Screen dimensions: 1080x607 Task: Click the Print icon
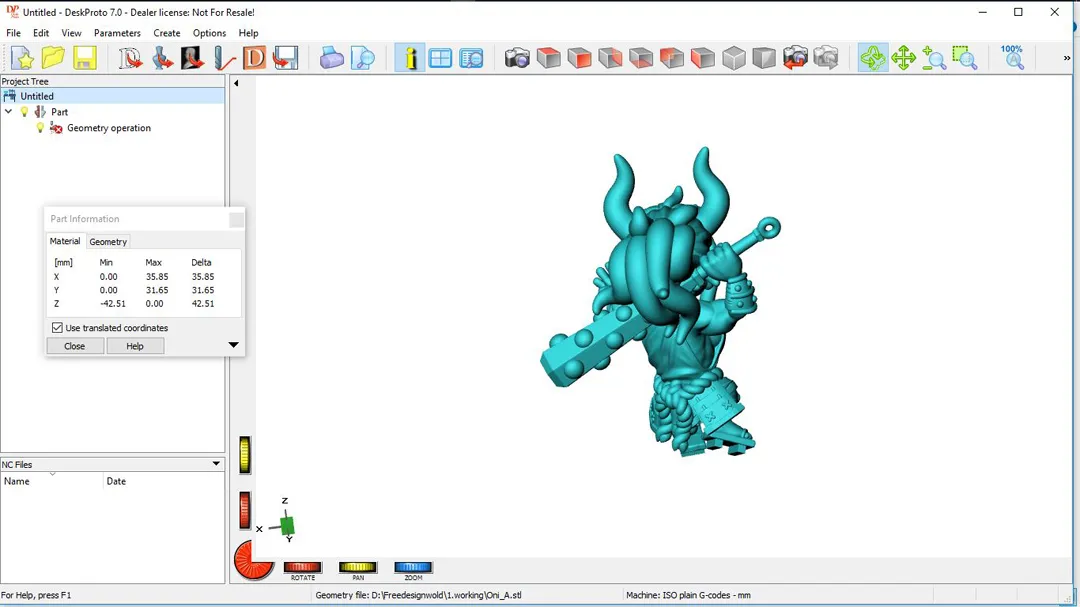(x=331, y=58)
